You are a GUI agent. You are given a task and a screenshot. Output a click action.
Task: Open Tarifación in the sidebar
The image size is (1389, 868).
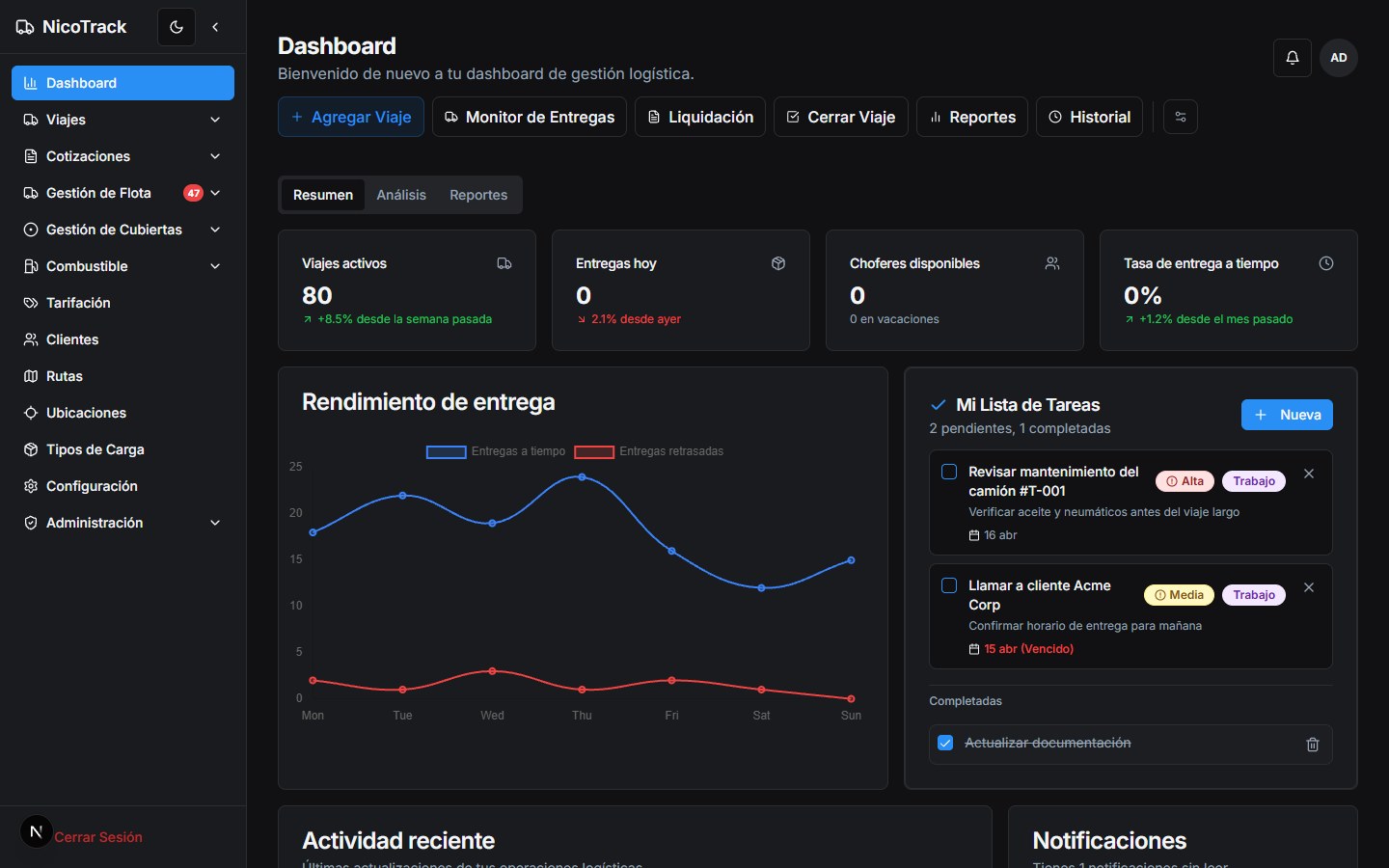click(123, 303)
